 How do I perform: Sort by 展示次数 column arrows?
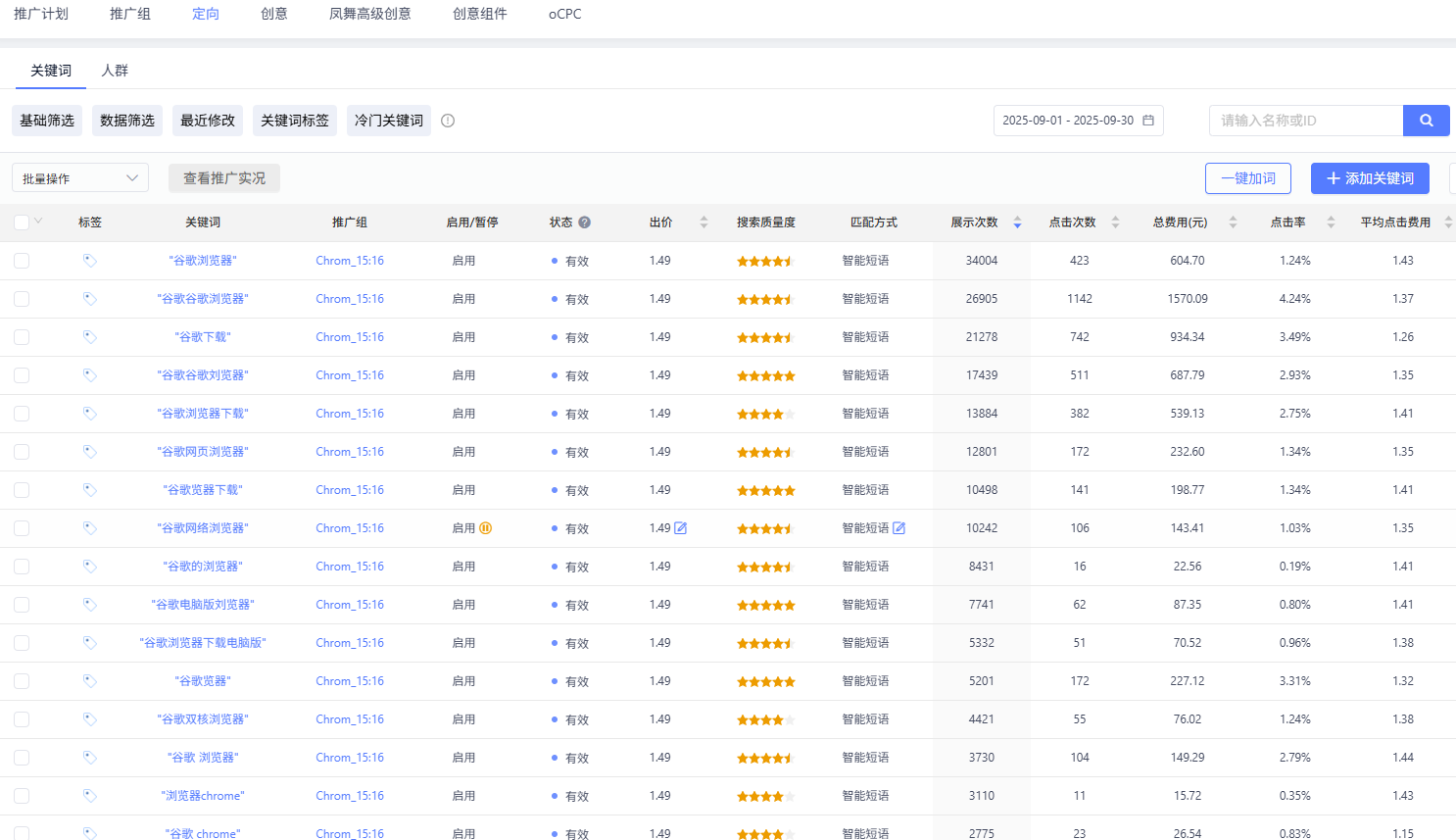[x=1017, y=222]
